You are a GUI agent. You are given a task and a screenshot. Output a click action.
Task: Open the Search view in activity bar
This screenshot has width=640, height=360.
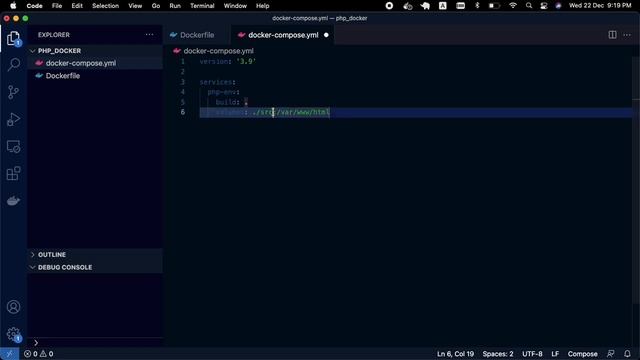pyautogui.click(x=13, y=64)
